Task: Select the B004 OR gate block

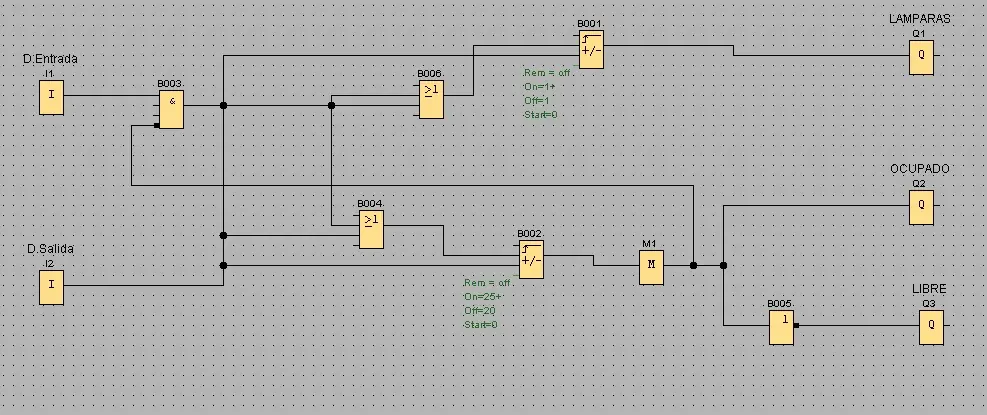Action: (371, 229)
